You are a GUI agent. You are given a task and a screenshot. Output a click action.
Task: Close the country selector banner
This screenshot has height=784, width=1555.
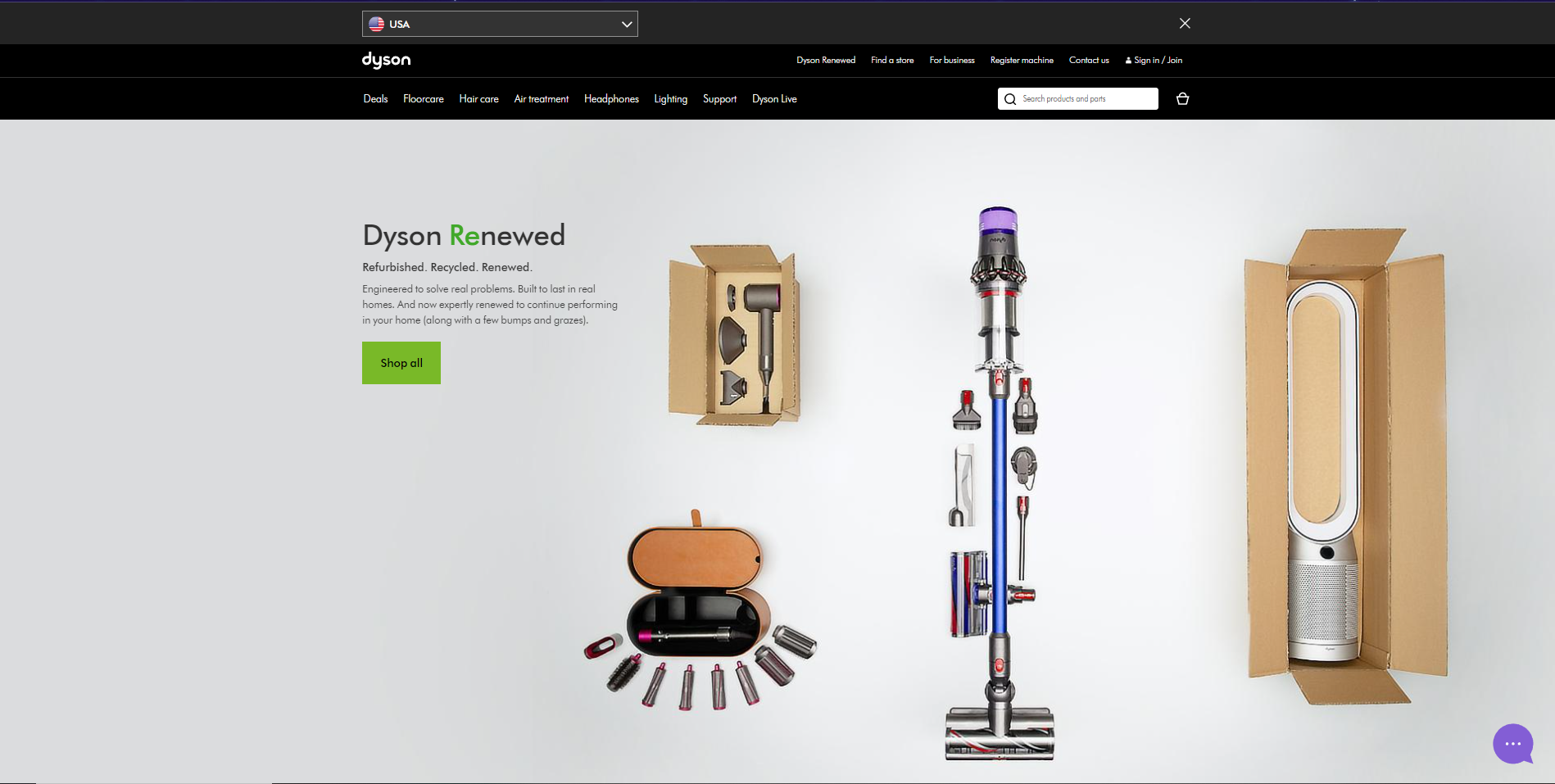click(1185, 23)
